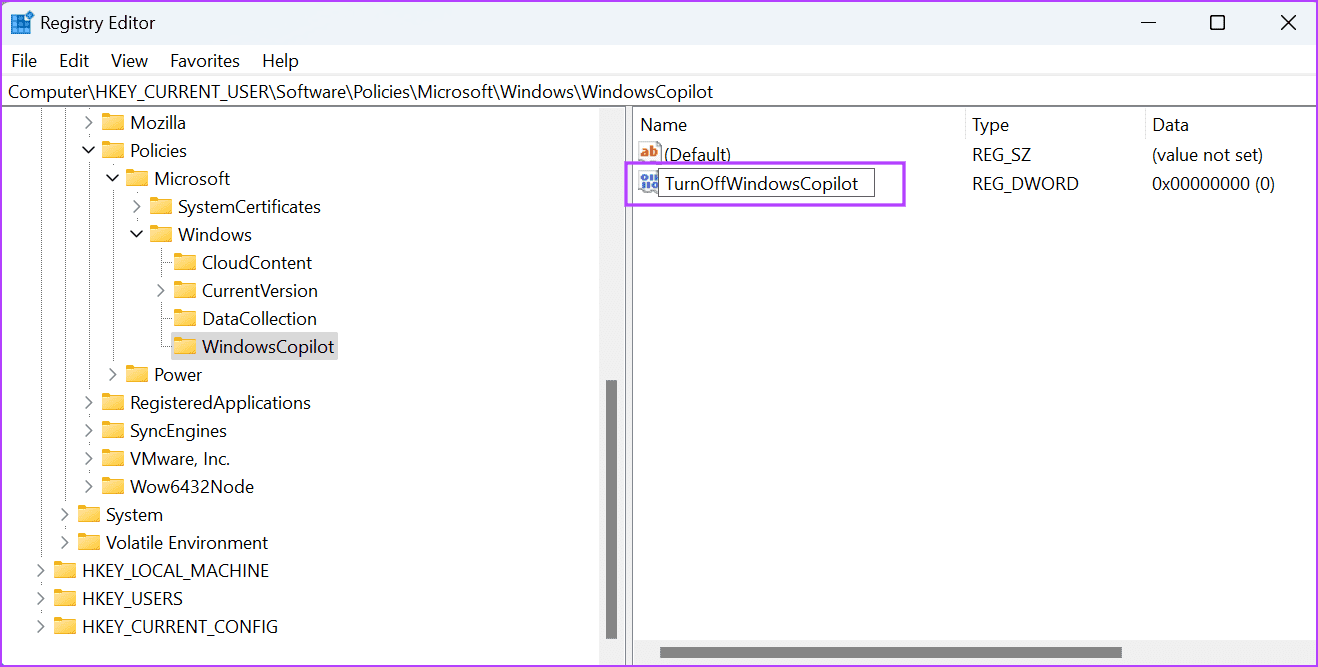Click the REG_SZ type cell

(x=1001, y=155)
